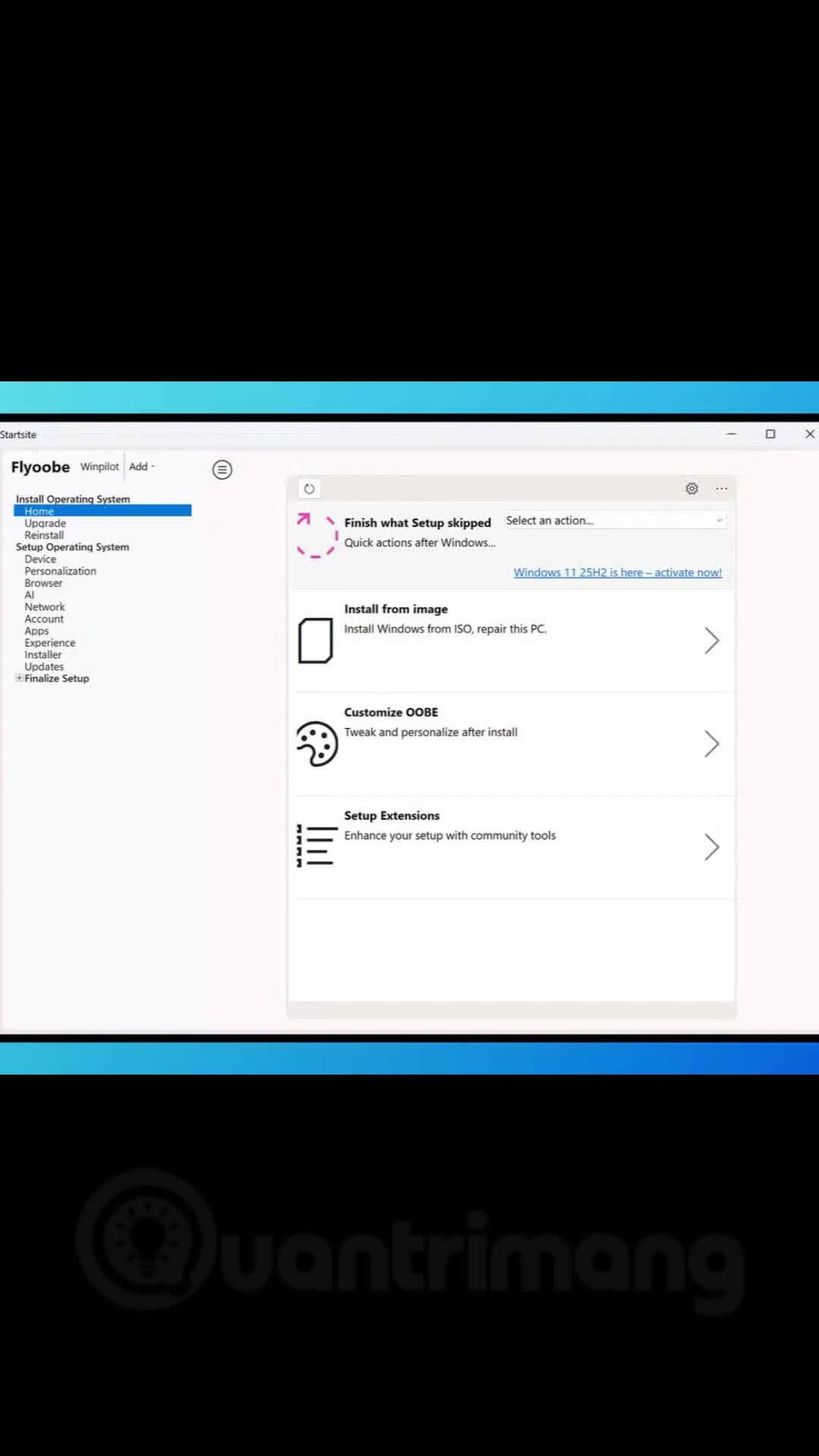Open the Browser page in sidebar
819x1456 pixels.
click(43, 583)
